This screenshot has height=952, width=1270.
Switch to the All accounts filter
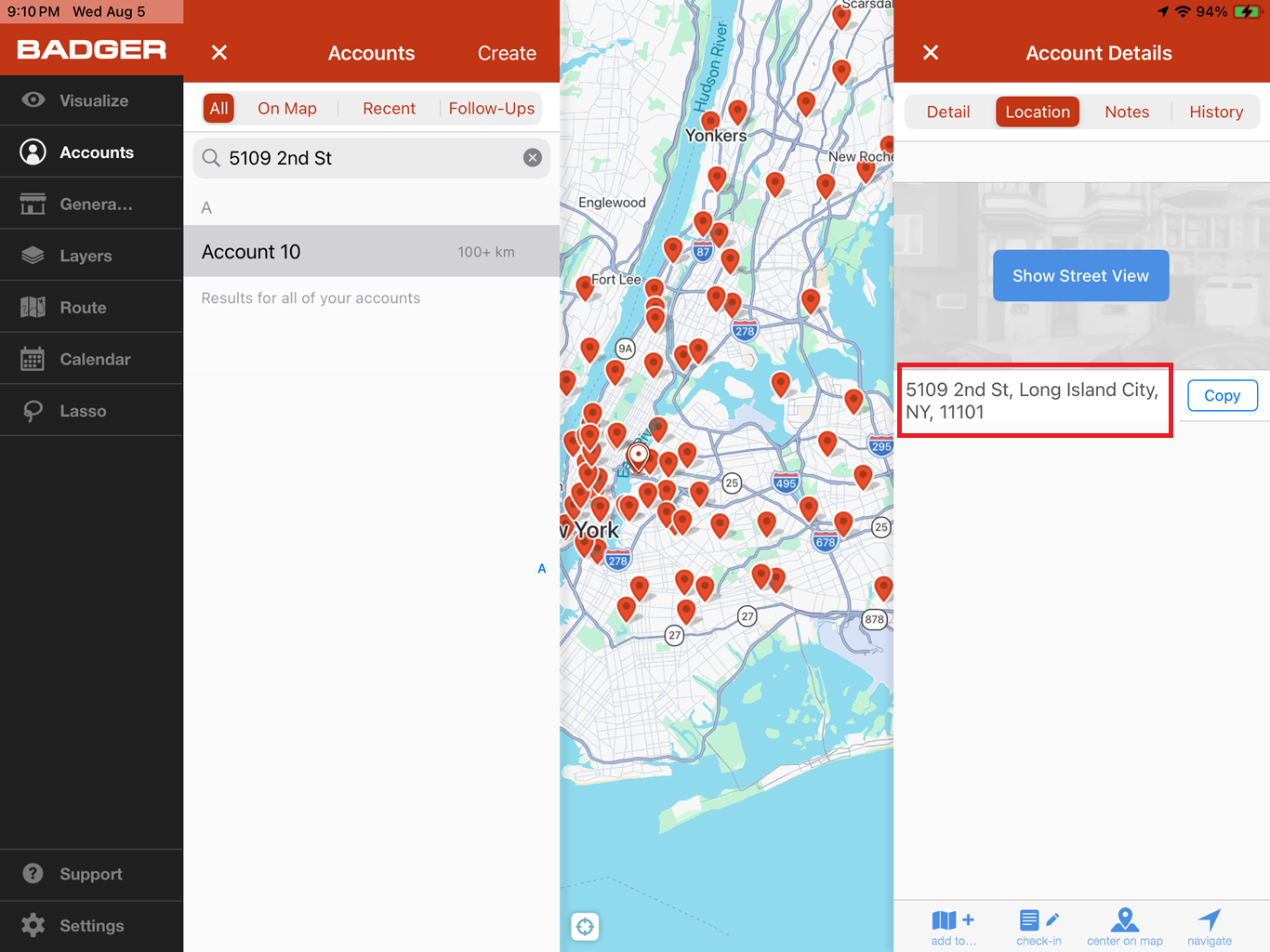pos(218,109)
